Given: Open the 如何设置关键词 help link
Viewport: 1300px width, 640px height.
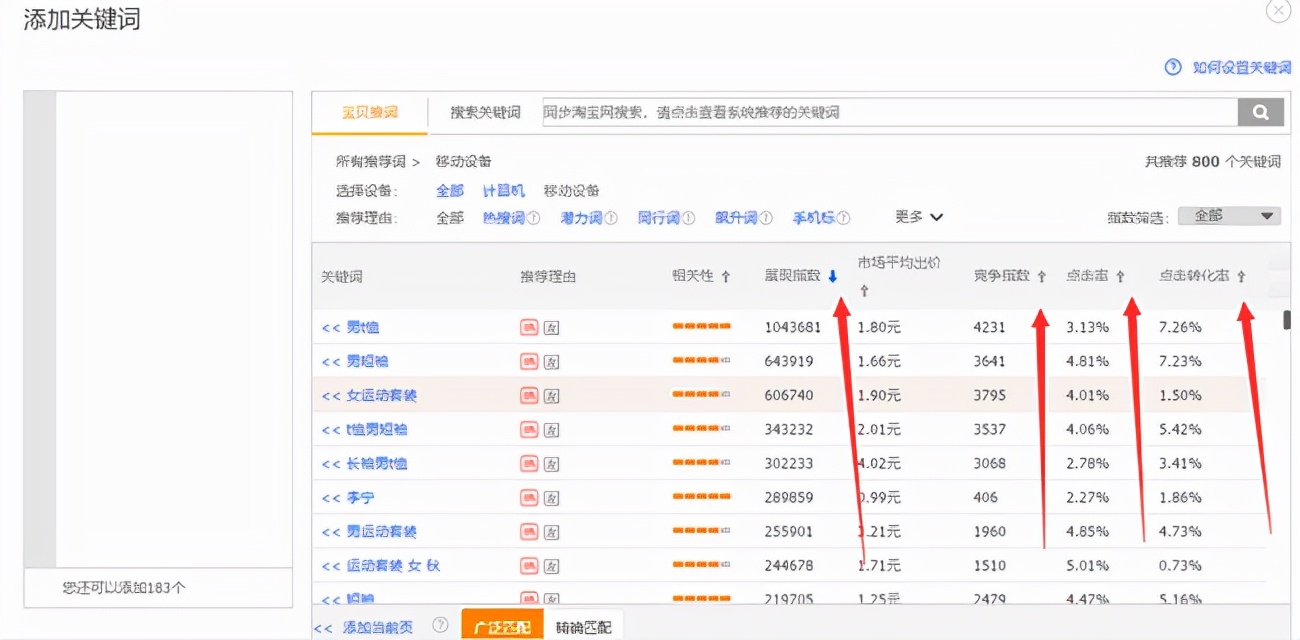Looking at the screenshot, I should pyautogui.click(x=1242, y=67).
